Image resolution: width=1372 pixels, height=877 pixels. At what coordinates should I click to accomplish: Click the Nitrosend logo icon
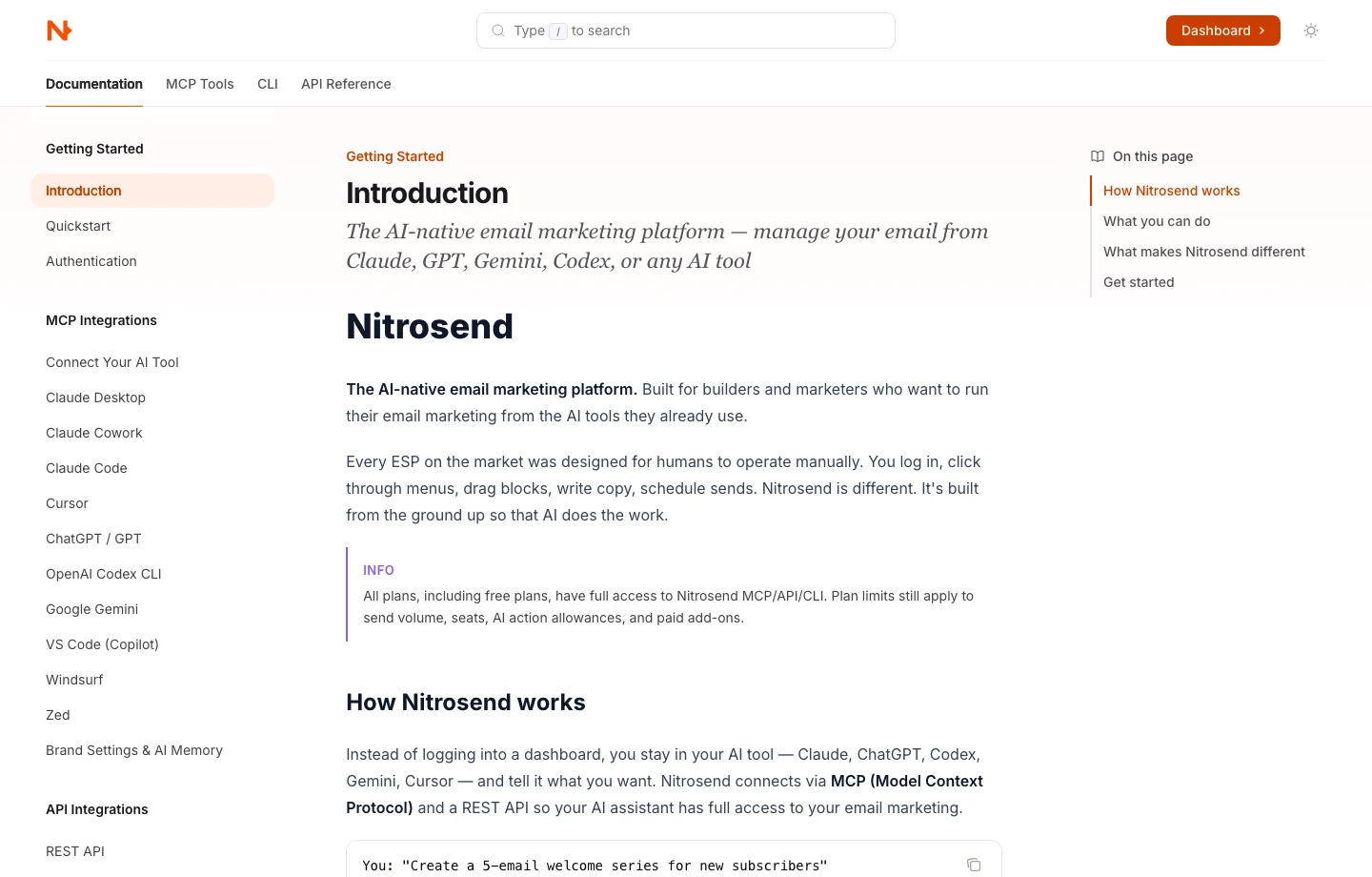pos(59,31)
